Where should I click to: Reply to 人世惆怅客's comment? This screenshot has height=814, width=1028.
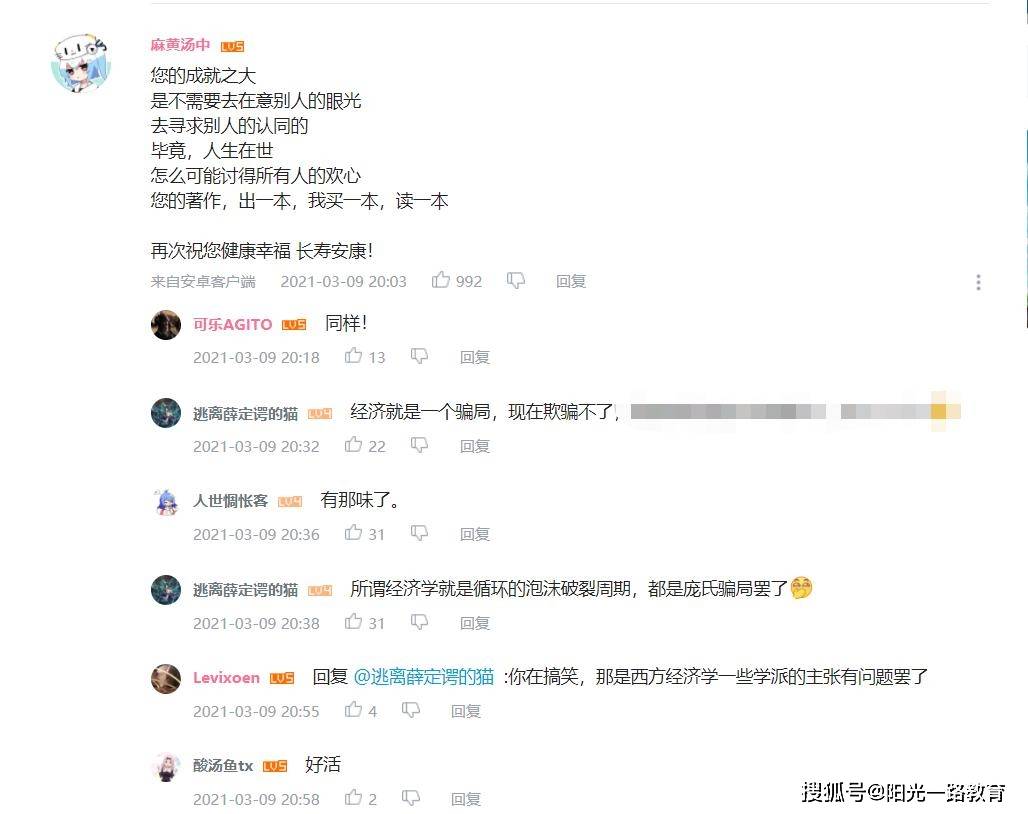click(475, 534)
